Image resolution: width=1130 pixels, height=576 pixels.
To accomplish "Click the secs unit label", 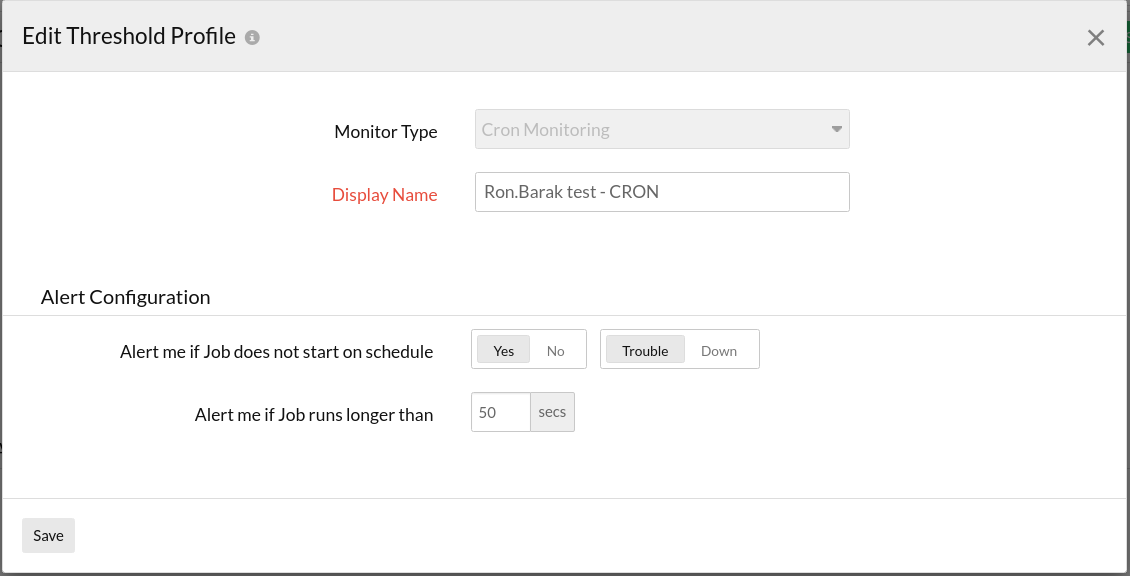I will [x=552, y=412].
